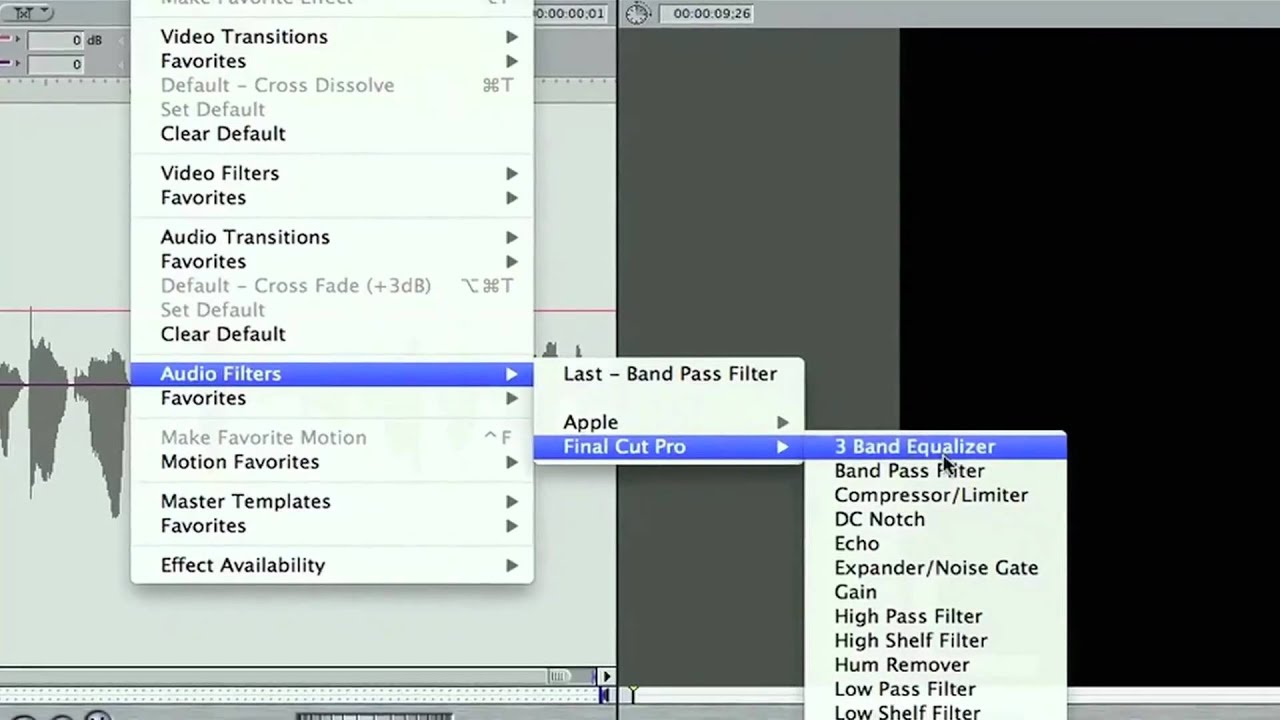1280x720 pixels.
Task: Click the clock icon beside 00:00:09:26
Action: coord(638,13)
